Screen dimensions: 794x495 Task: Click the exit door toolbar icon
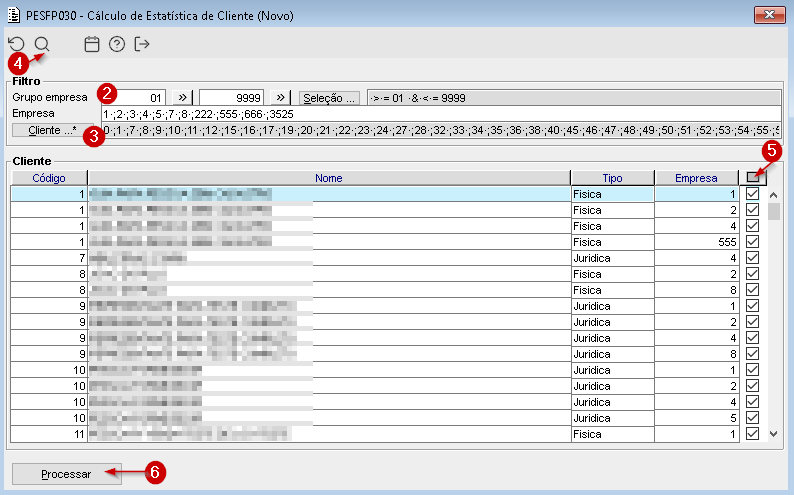click(x=142, y=44)
